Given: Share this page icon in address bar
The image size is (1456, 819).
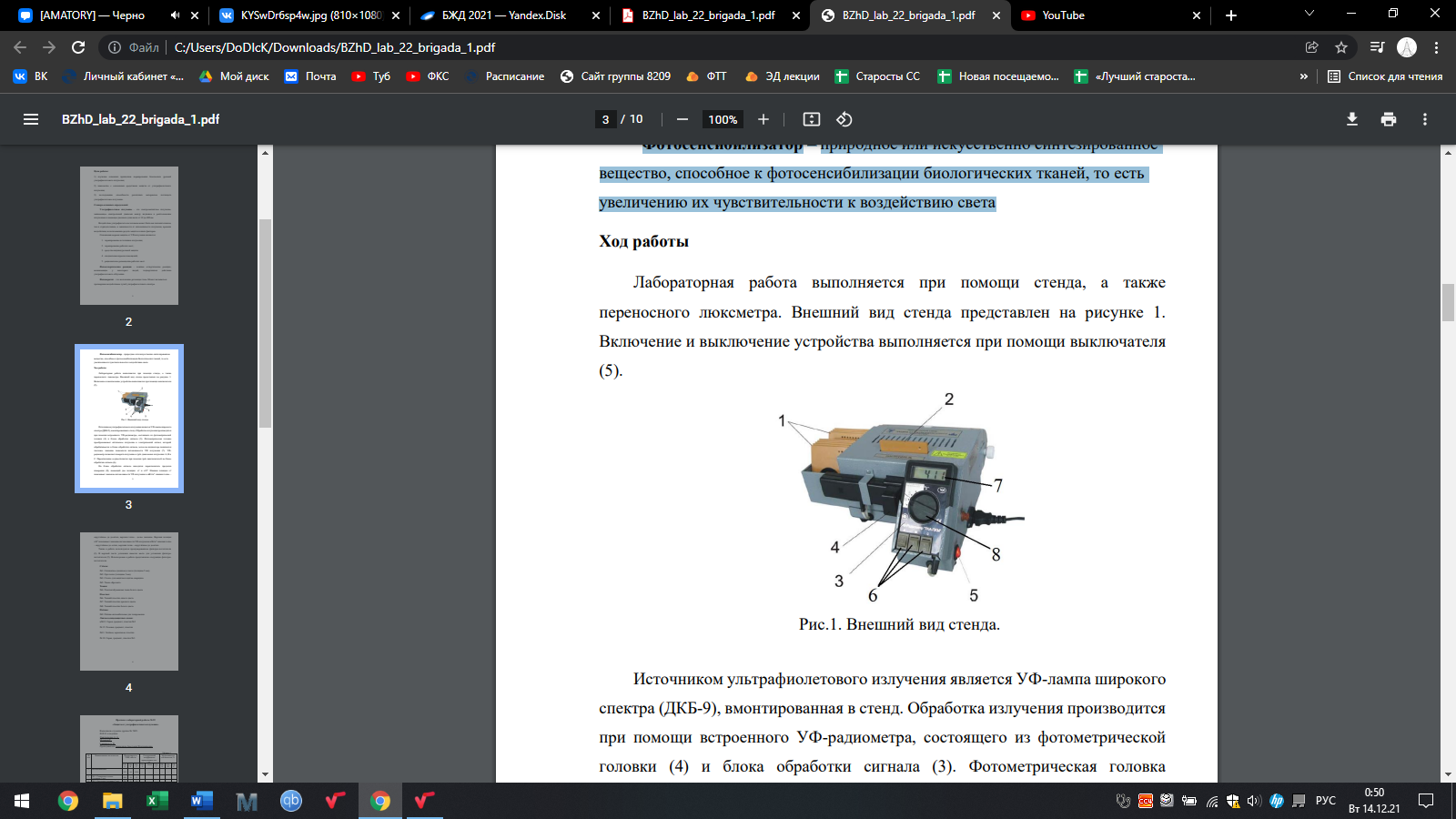Looking at the screenshot, I should coord(1312,47).
